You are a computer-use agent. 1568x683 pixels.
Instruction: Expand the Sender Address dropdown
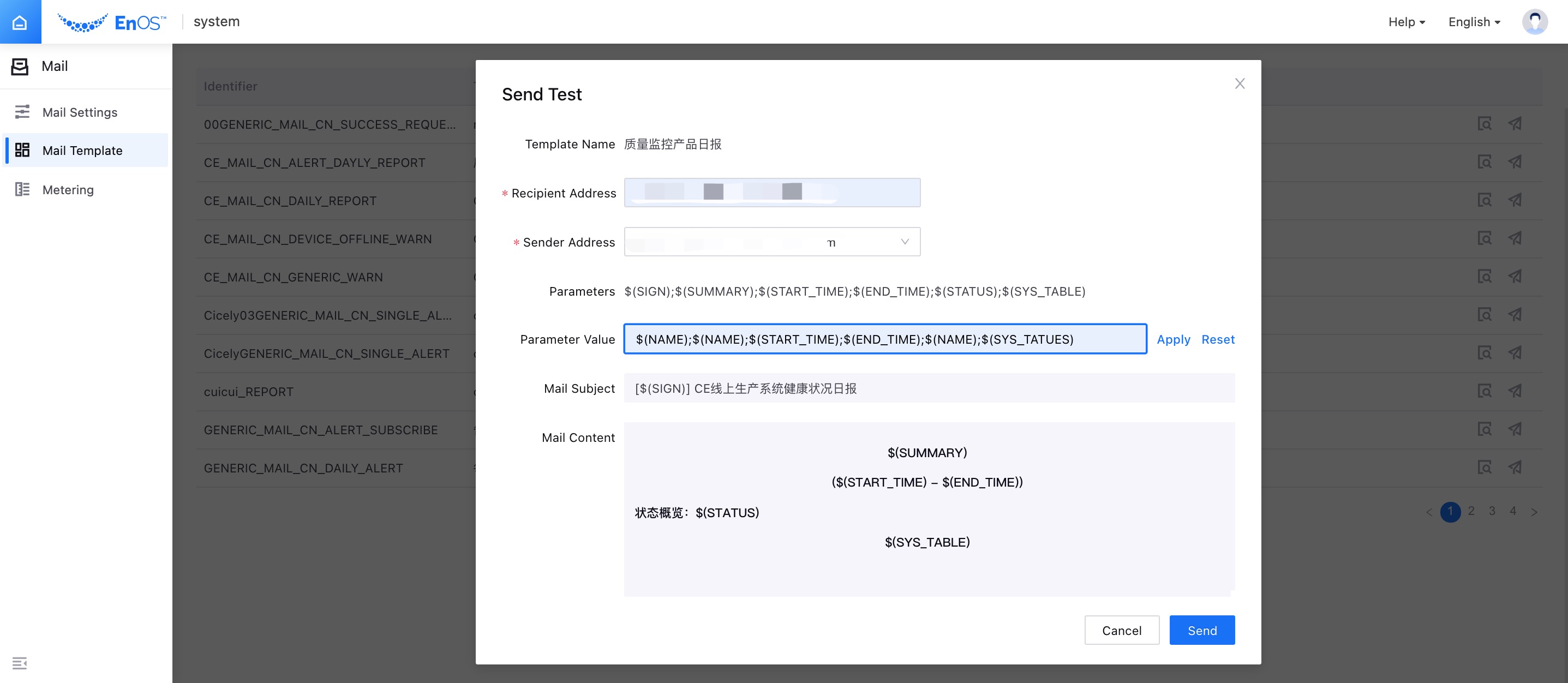[904, 241]
